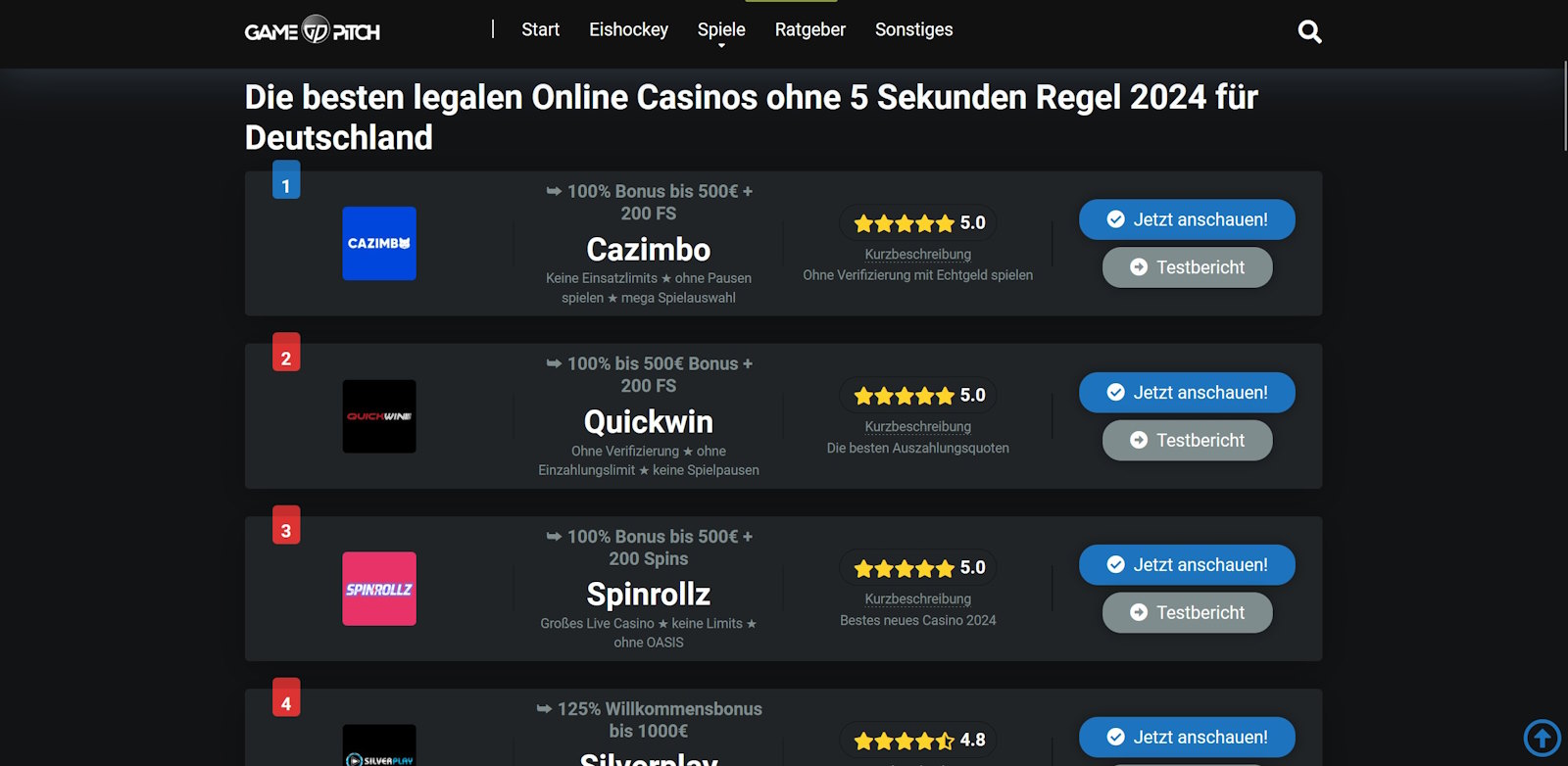Expand the Spiele dropdown menu

point(721,30)
